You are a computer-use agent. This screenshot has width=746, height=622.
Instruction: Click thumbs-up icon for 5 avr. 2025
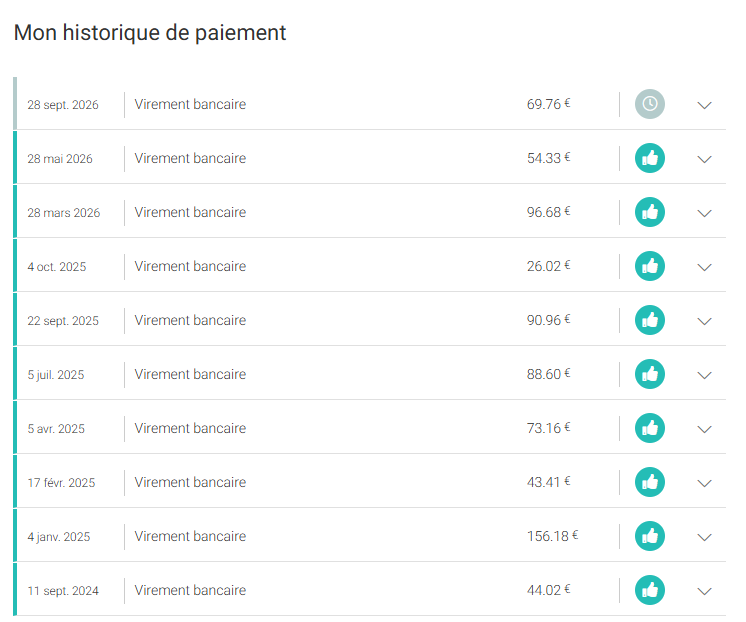click(x=649, y=428)
